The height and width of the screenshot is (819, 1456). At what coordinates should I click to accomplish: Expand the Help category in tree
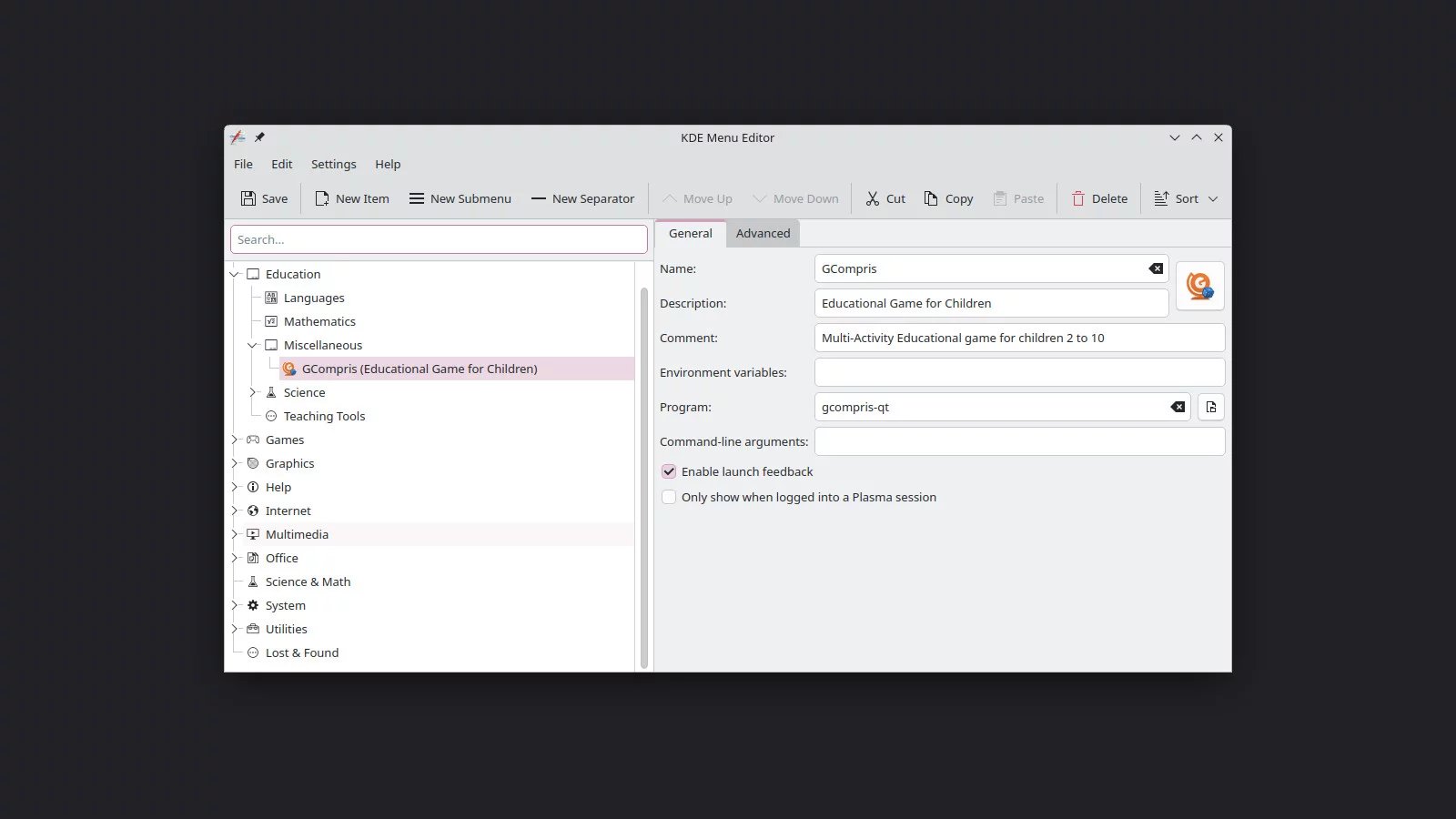(x=235, y=487)
